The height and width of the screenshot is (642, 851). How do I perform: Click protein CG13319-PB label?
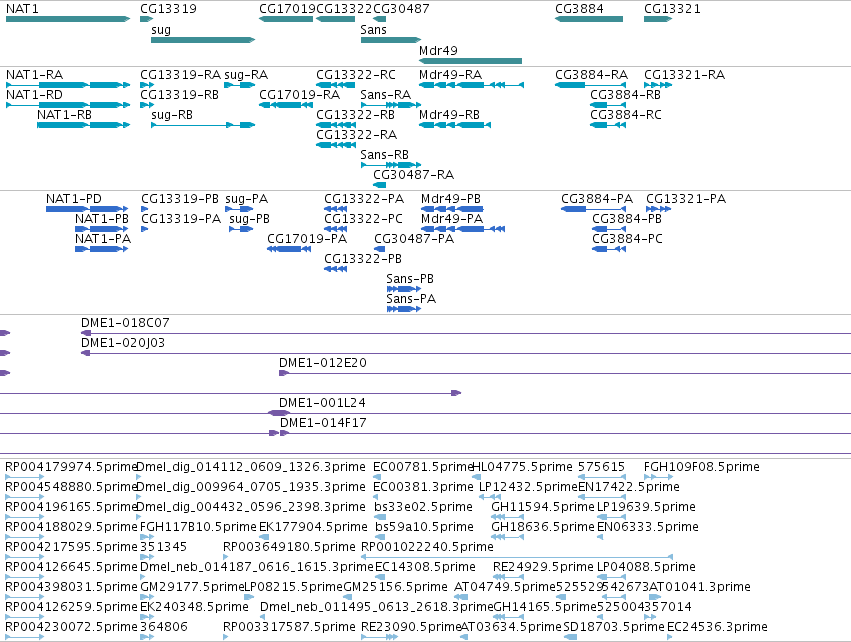tap(180, 199)
